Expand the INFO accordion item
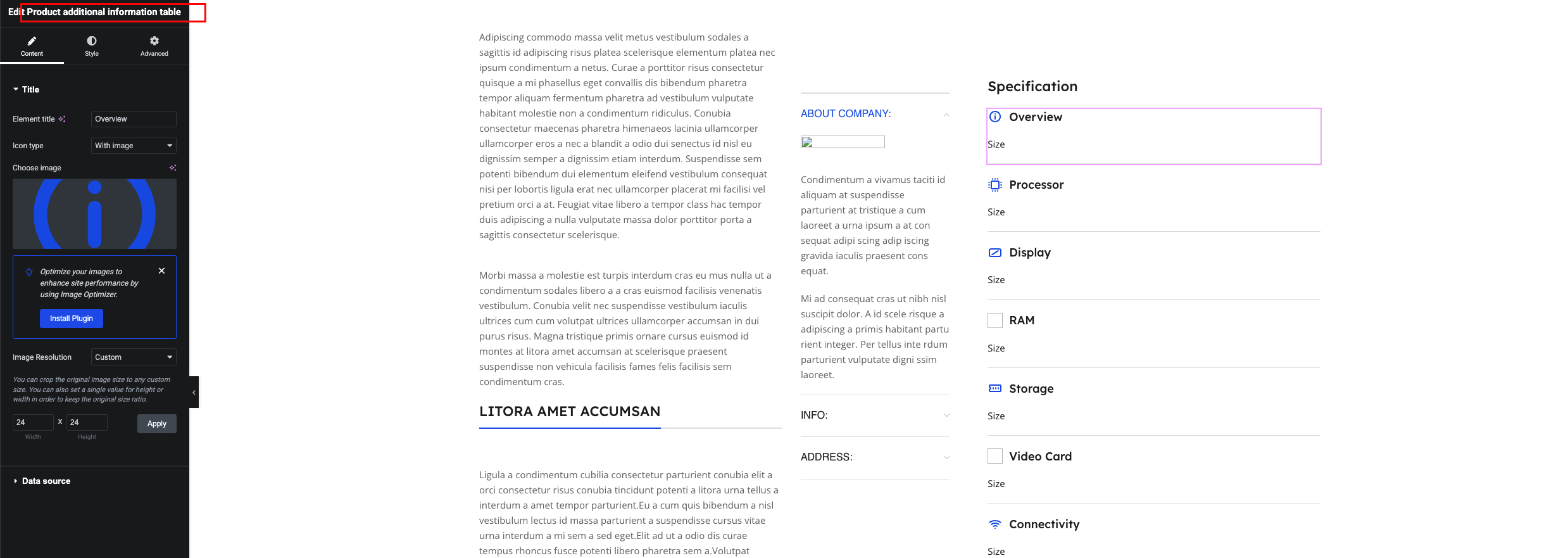This screenshot has height=558, width=1568. pos(875,415)
